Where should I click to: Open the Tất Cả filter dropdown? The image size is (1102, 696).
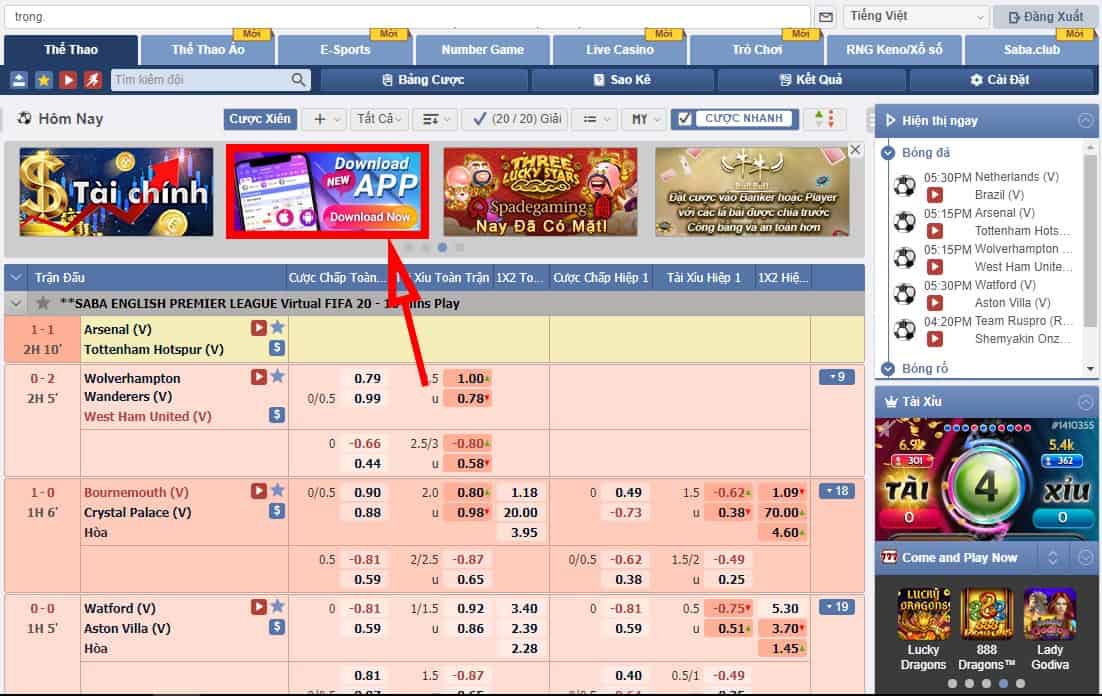[x=378, y=119]
